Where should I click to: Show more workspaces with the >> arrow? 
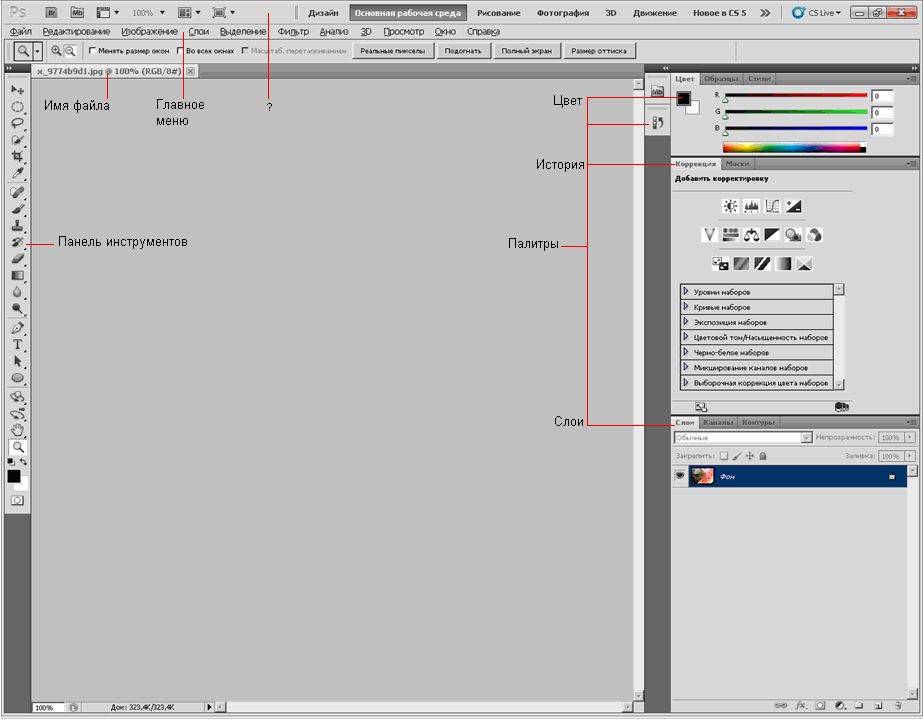click(x=765, y=12)
